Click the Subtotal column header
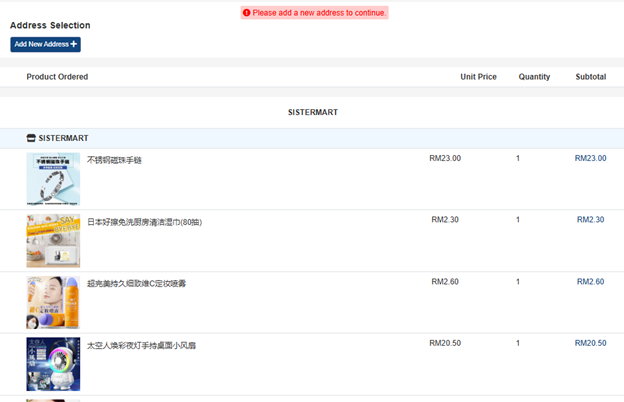 tap(590, 77)
